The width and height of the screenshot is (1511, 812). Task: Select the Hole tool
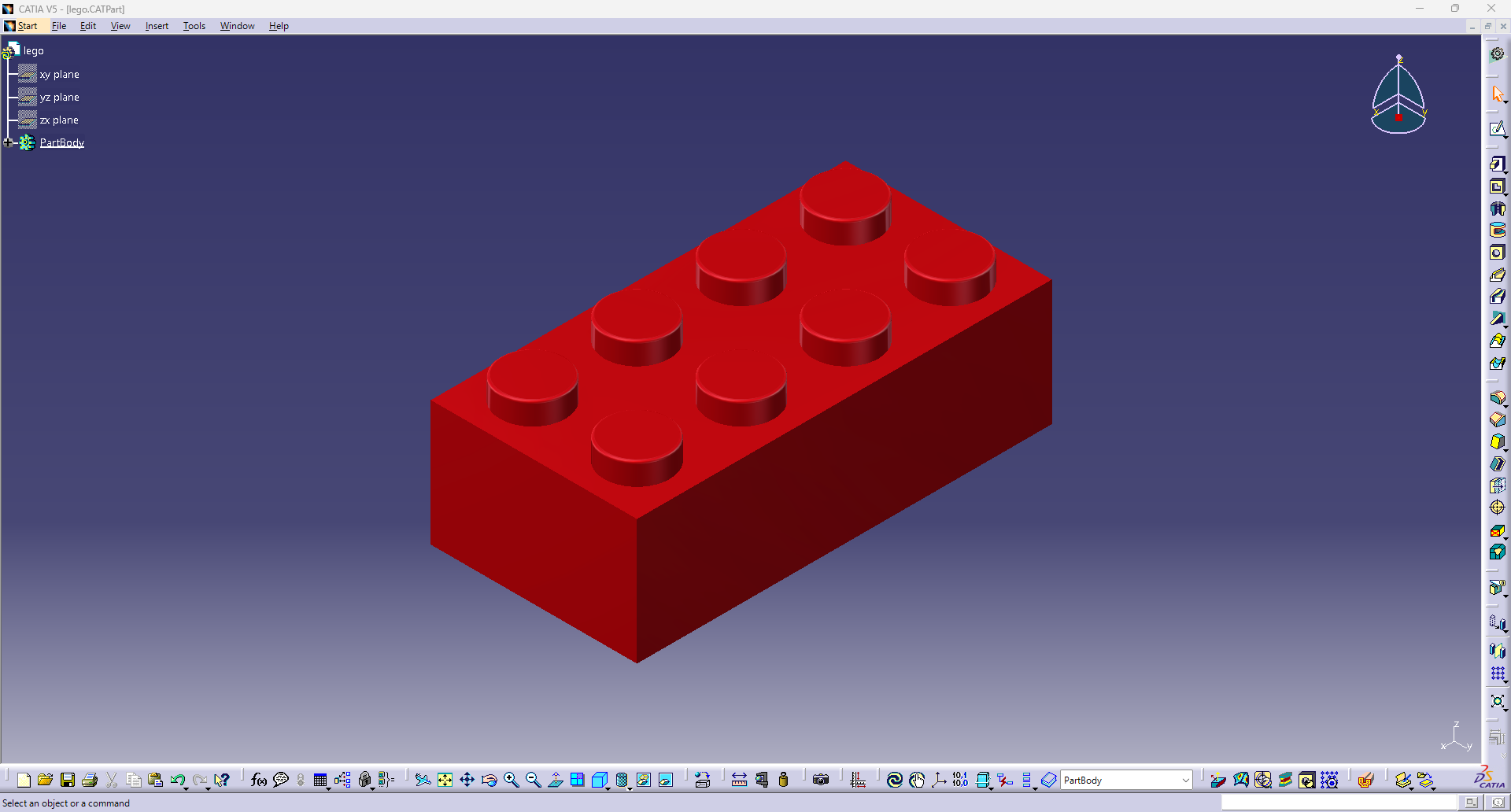click(x=1497, y=253)
